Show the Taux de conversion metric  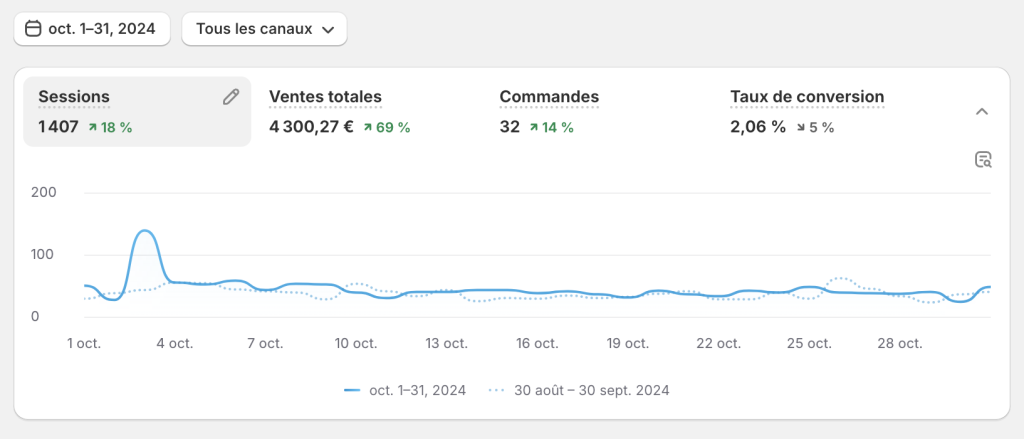click(807, 97)
